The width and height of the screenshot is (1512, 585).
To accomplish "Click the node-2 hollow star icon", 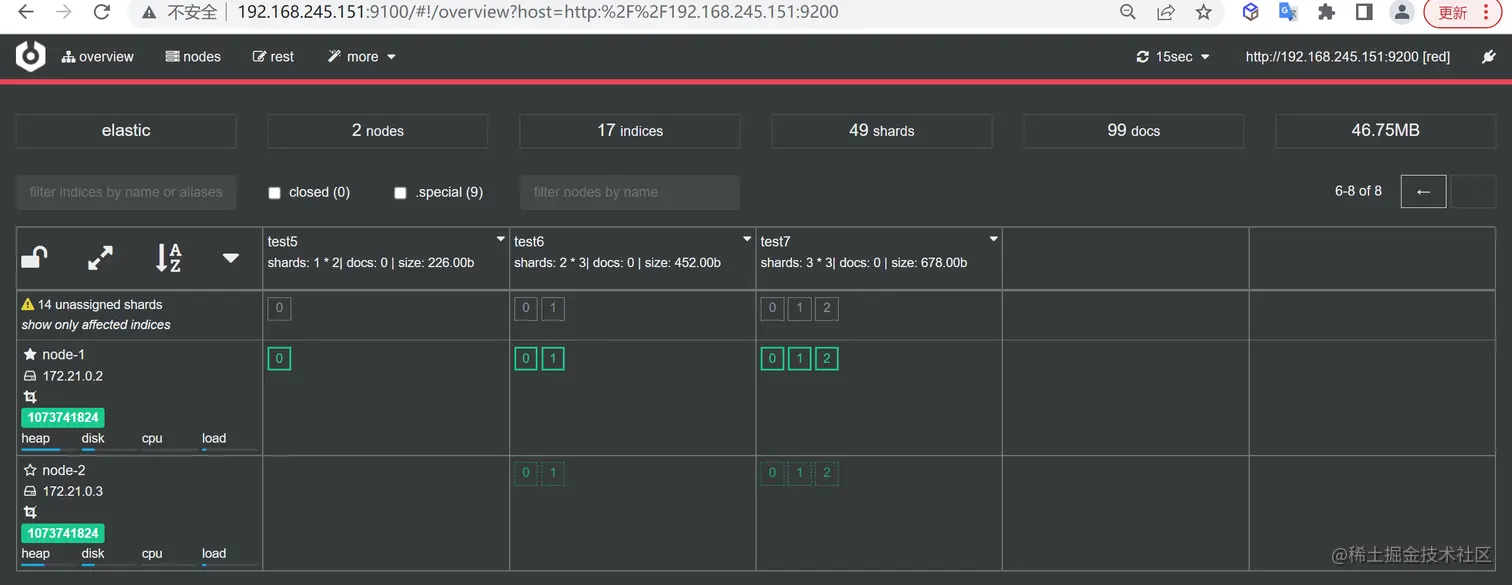I will click(x=30, y=470).
